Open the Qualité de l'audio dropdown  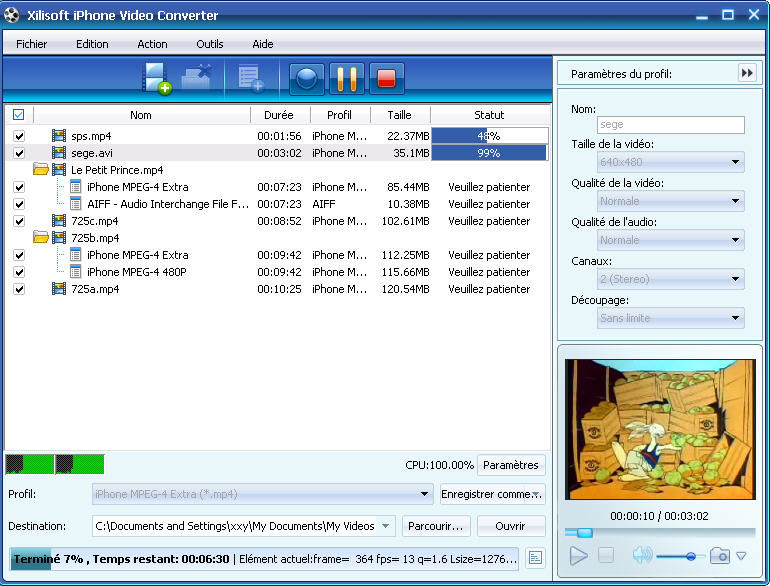(x=671, y=240)
